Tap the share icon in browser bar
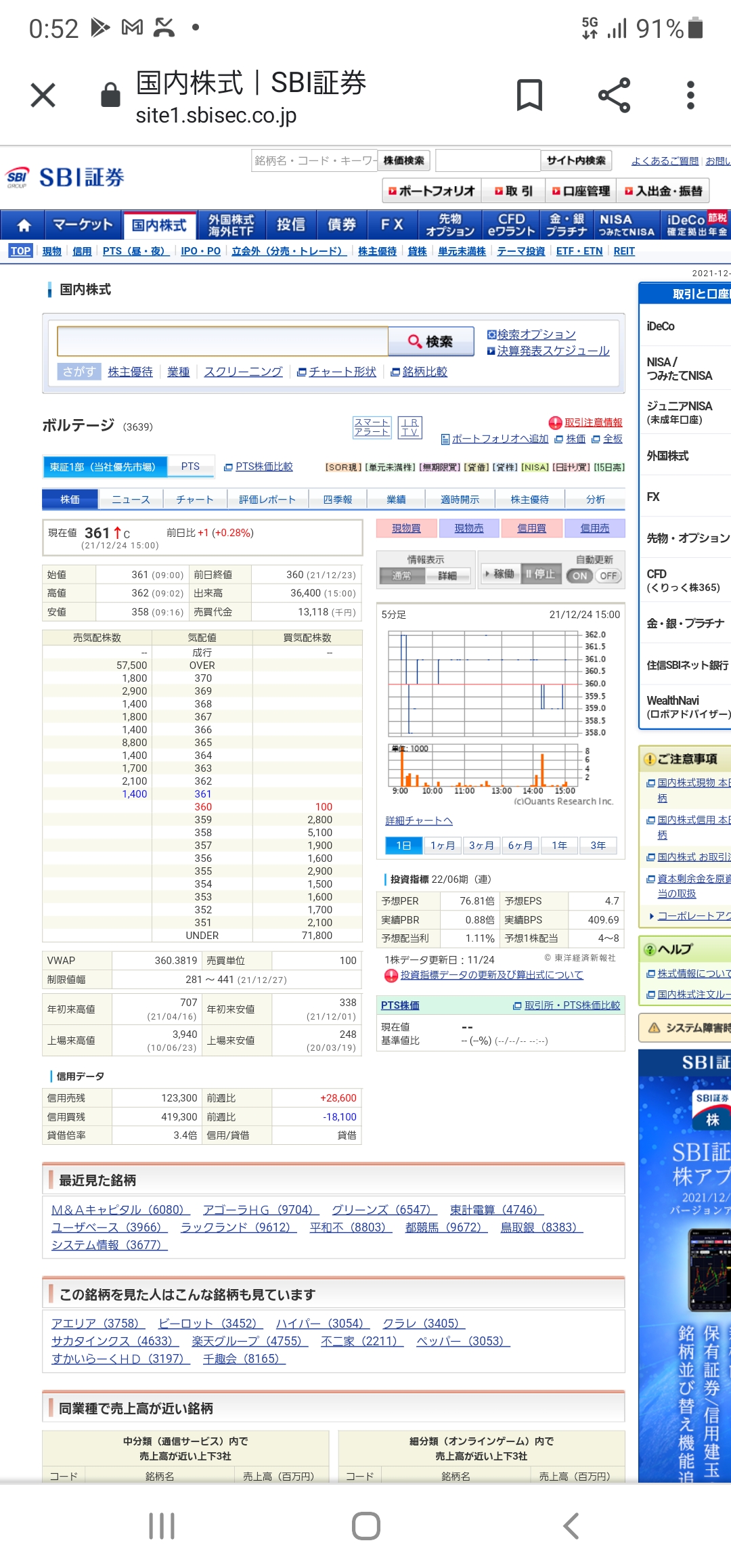 pyautogui.click(x=614, y=95)
